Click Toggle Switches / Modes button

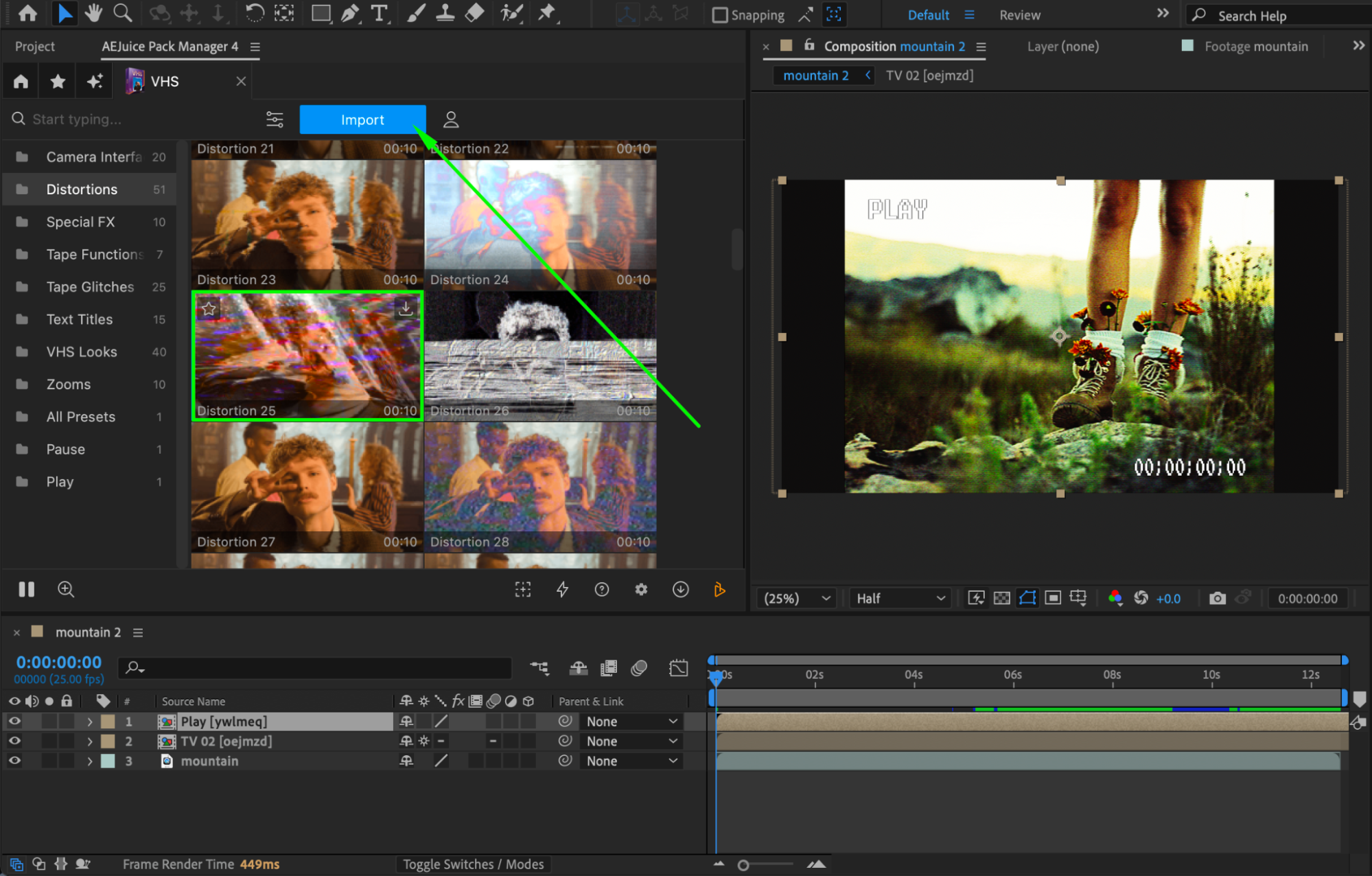(473, 864)
